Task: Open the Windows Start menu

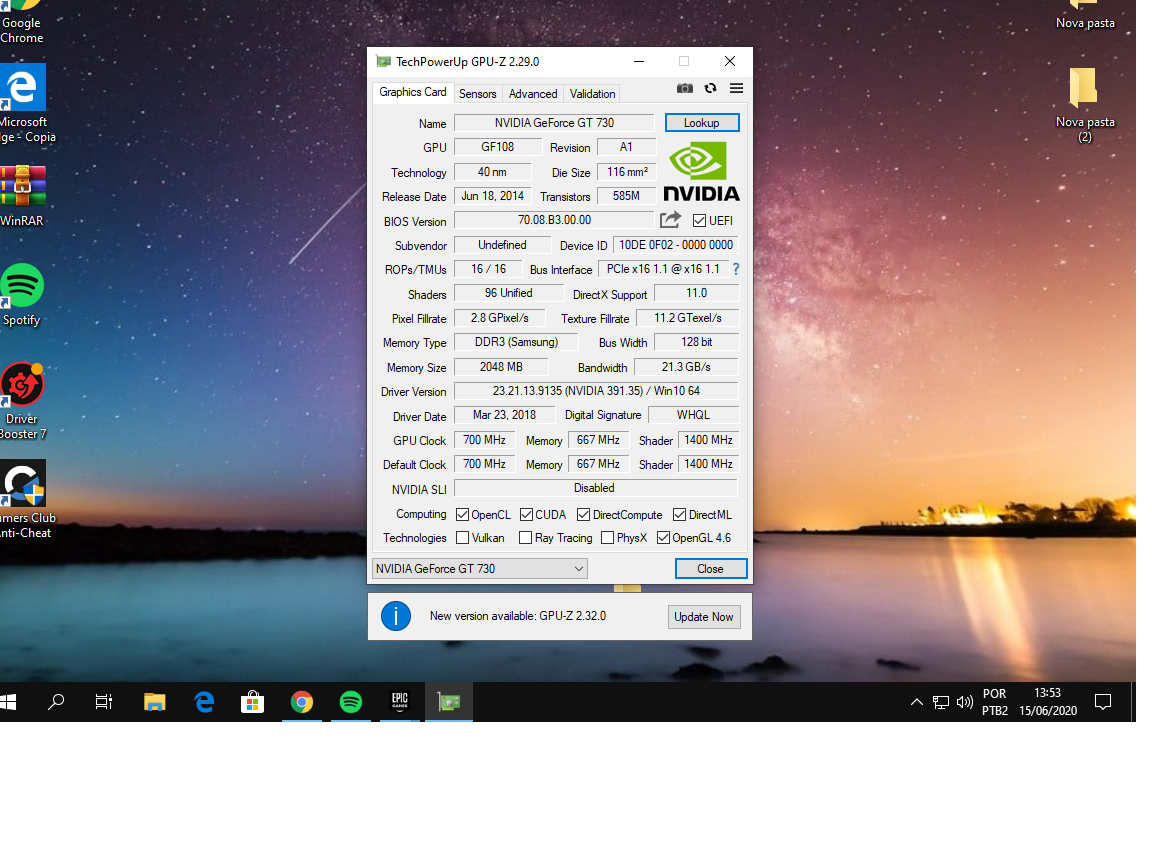Action: tap(8, 702)
